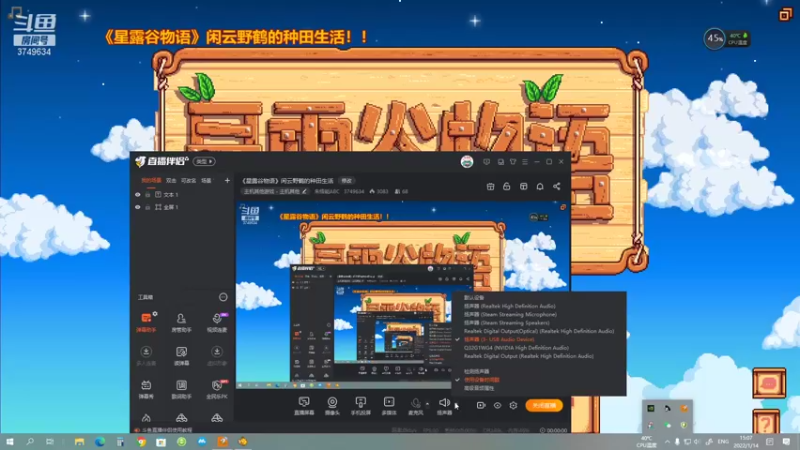
Task: Click the skin shirt icon in title bar
Action: (x=513, y=162)
